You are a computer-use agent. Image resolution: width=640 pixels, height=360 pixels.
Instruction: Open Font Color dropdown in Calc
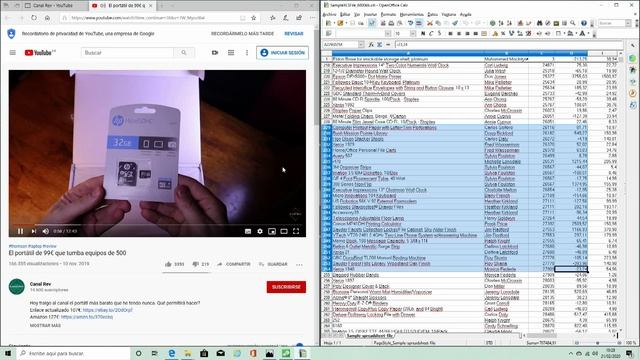point(589,33)
